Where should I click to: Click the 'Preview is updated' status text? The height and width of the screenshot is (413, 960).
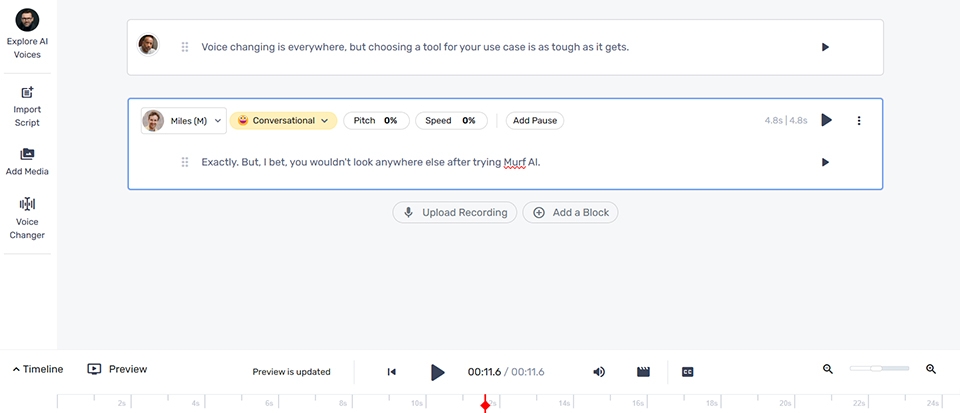pyautogui.click(x=291, y=371)
